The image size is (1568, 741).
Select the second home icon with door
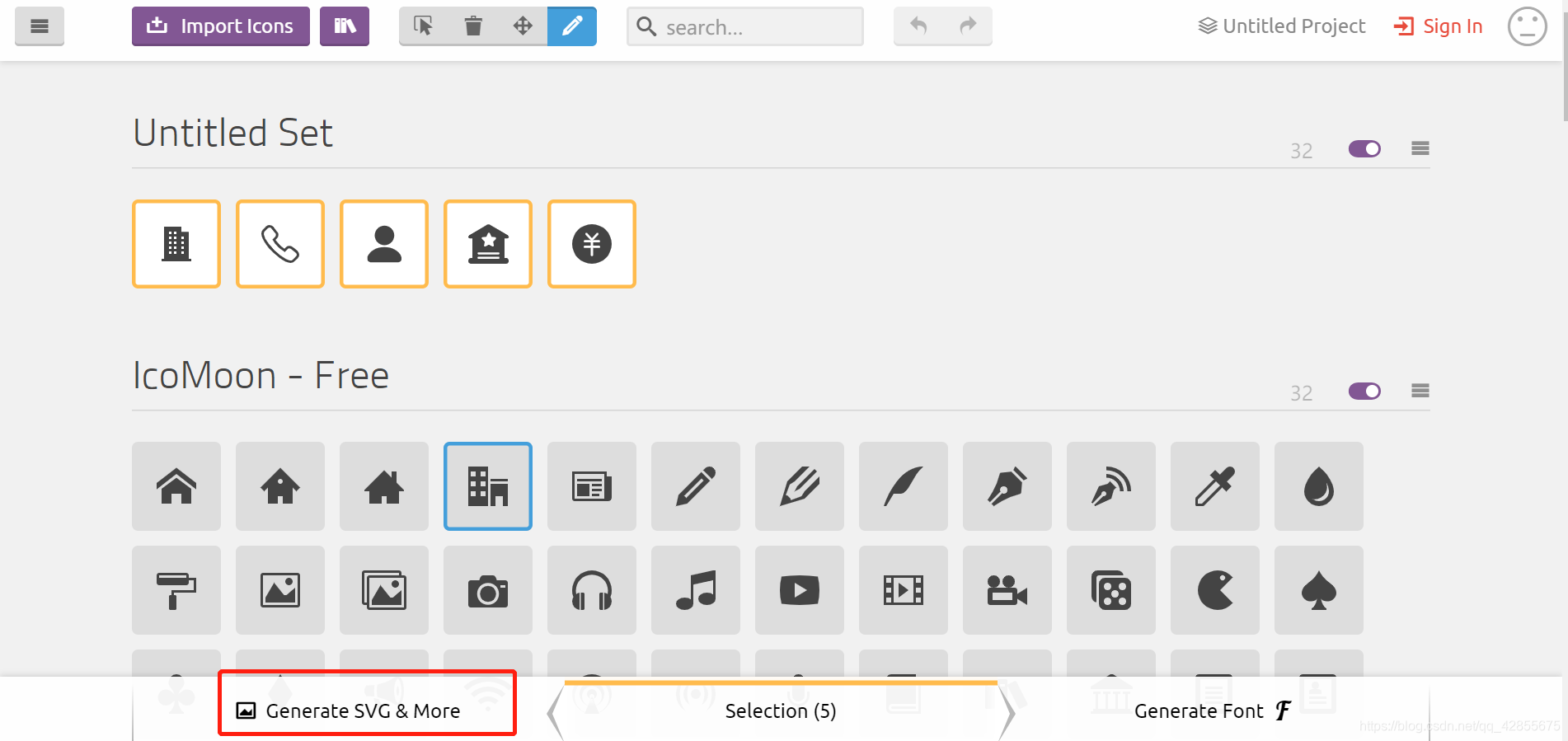click(280, 486)
